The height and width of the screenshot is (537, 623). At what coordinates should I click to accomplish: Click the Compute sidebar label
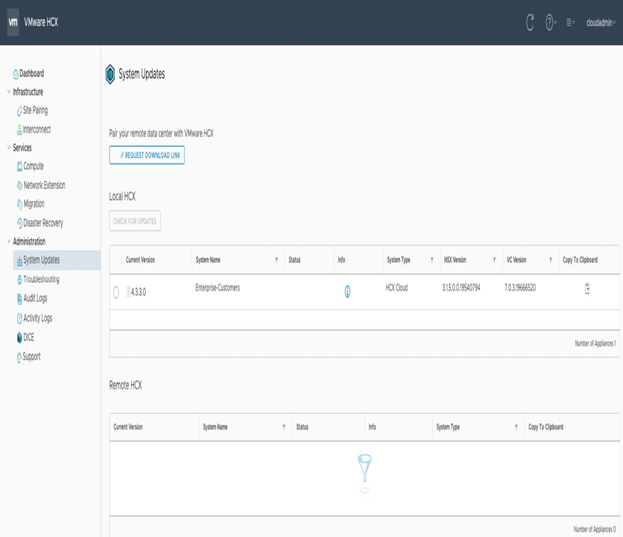[x=33, y=166]
